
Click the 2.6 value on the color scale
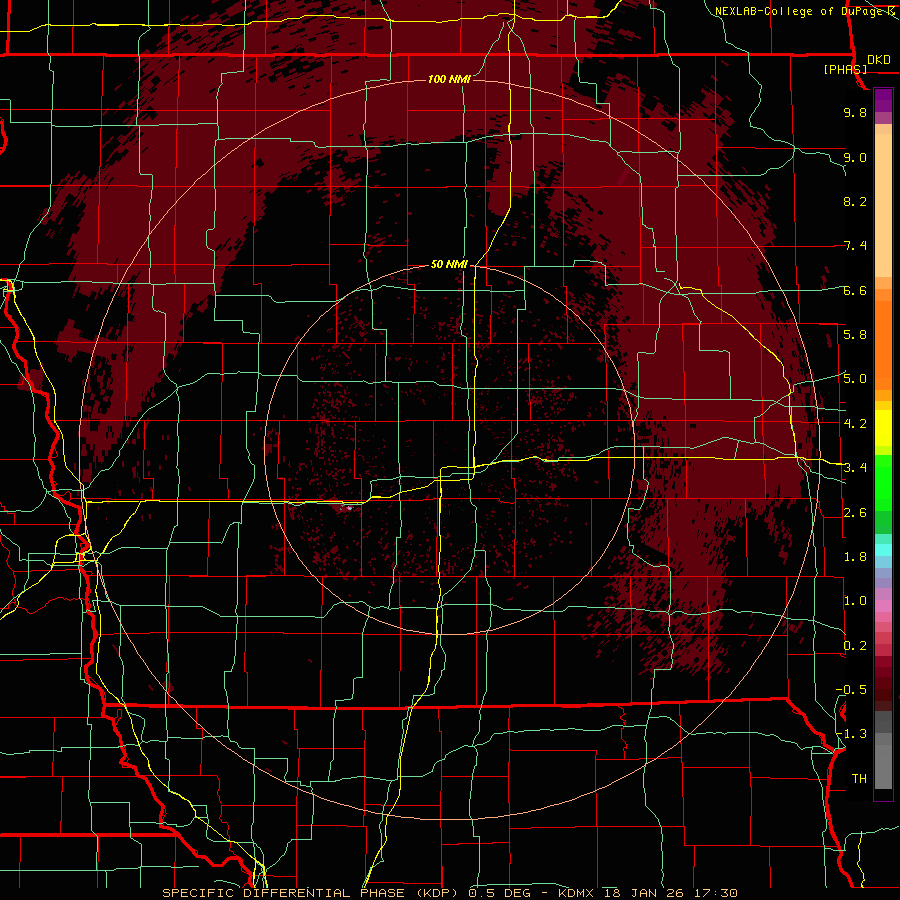[x=855, y=512]
